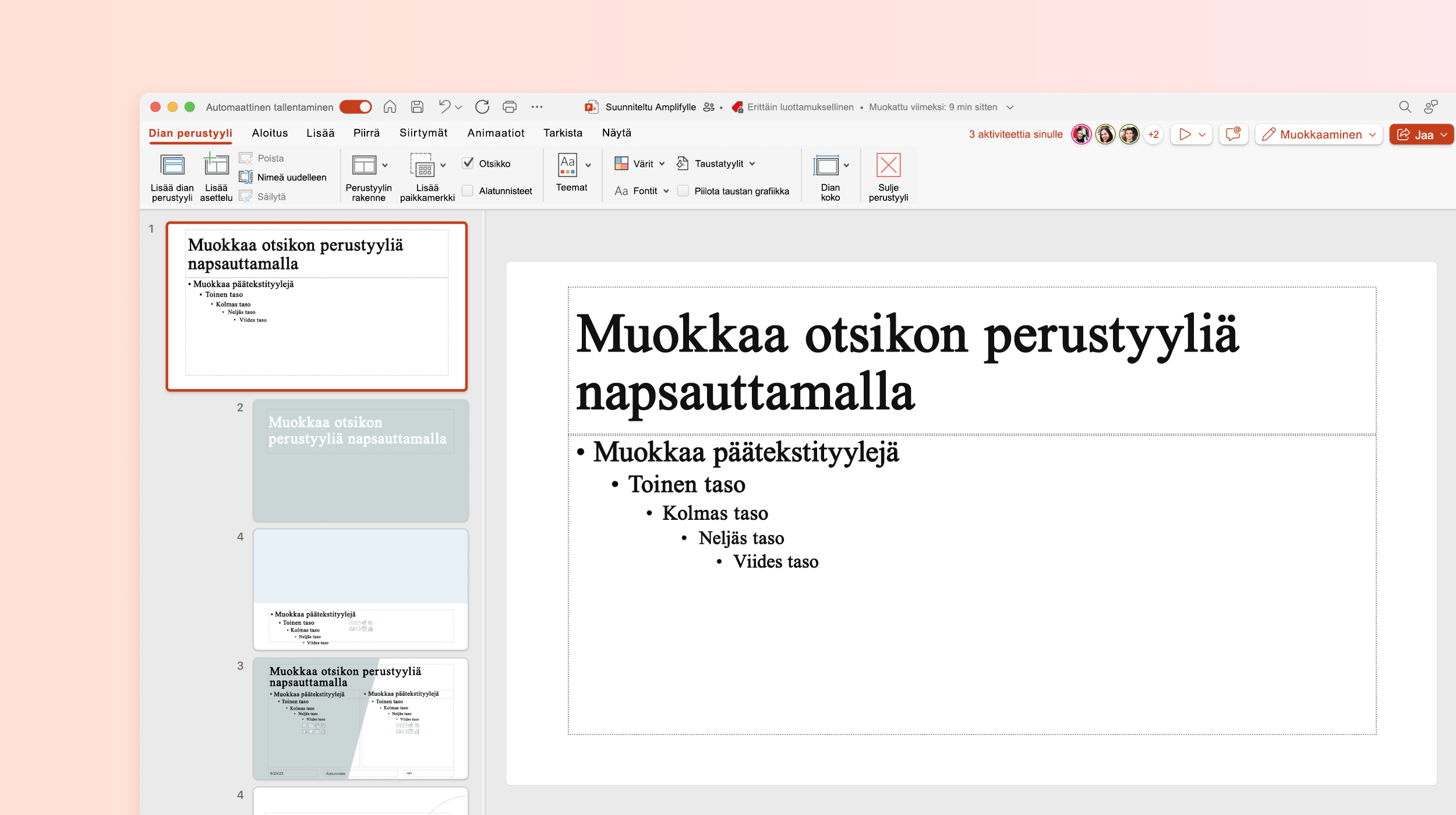The image size is (1456, 815).
Task: Click the third collaborator avatar
Action: [x=1129, y=134]
